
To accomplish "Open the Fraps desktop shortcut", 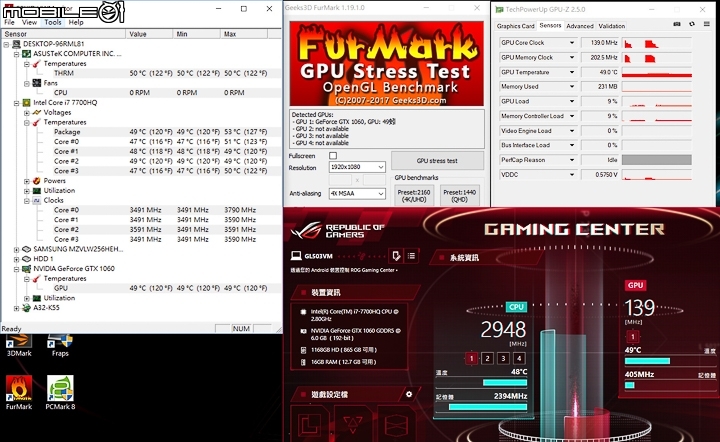I will click(x=60, y=346).
